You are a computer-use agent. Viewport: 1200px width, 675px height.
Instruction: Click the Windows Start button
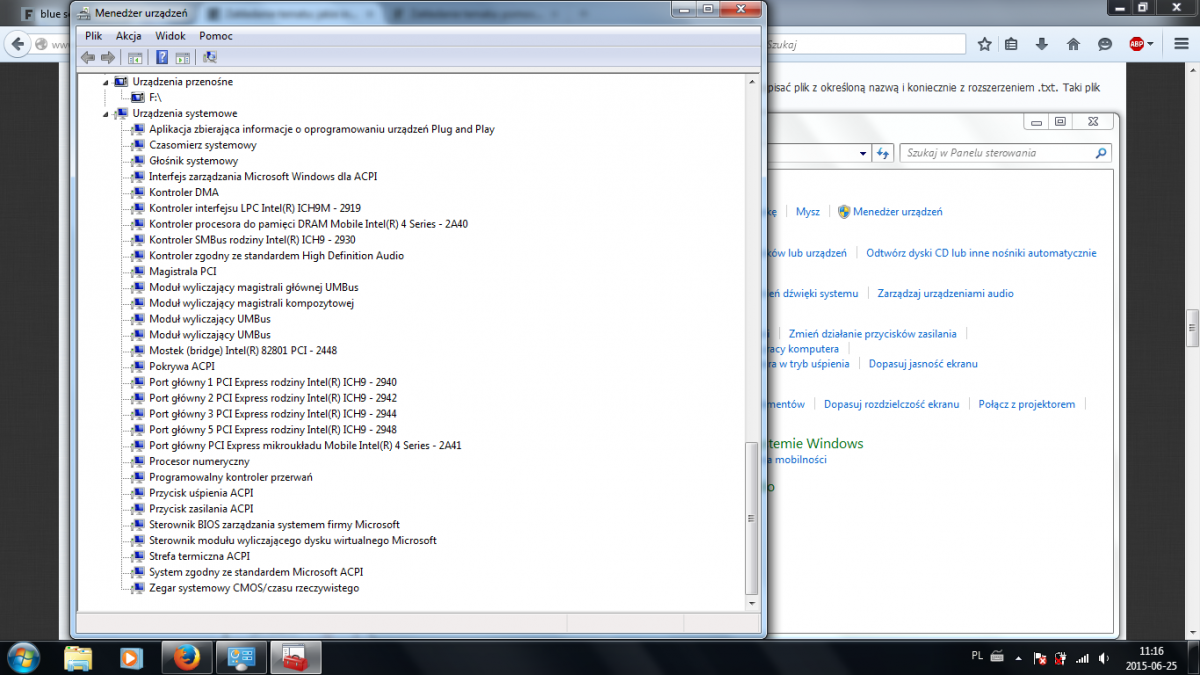click(x=22, y=657)
